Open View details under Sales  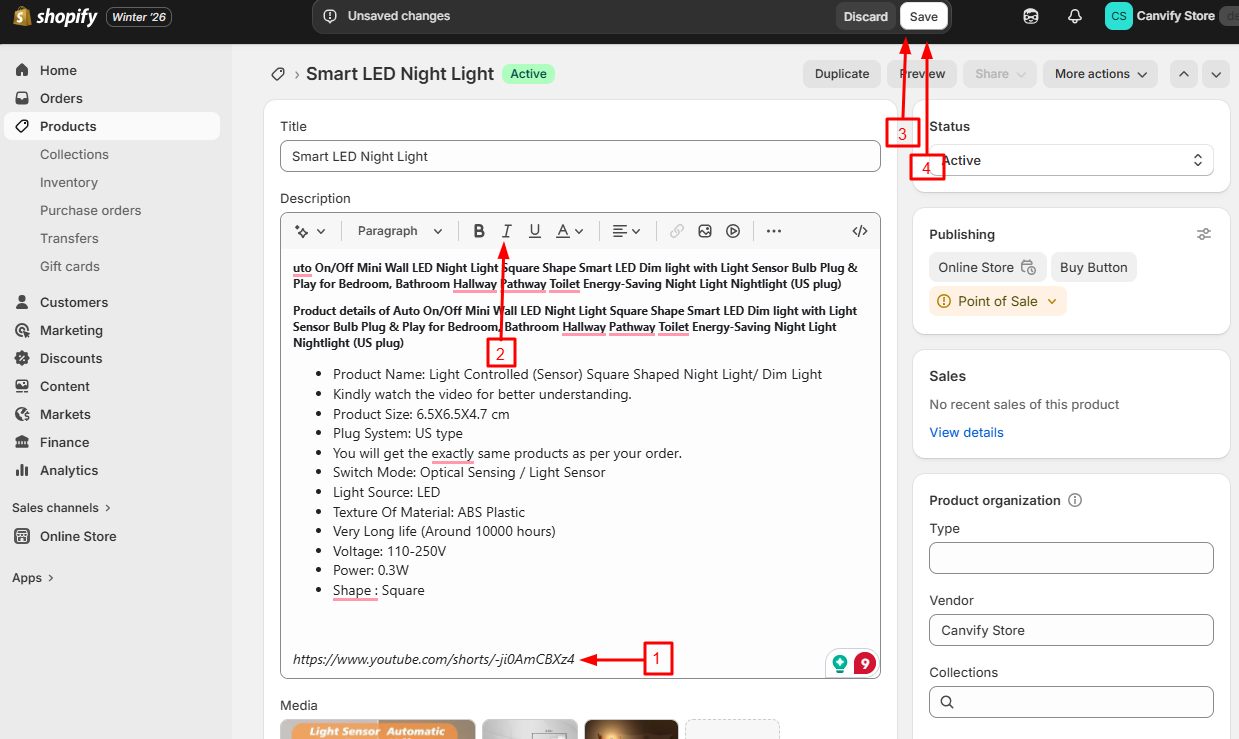pyautogui.click(x=966, y=432)
